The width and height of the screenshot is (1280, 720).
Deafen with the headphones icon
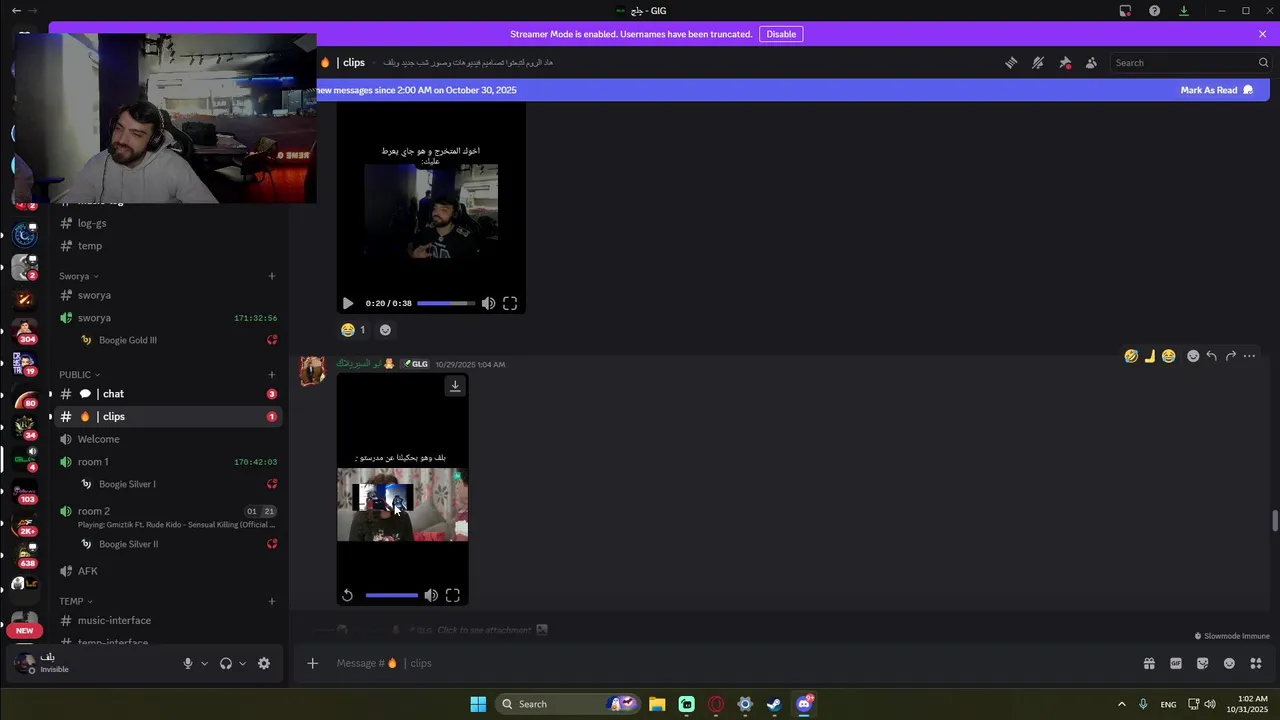[x=226, y=663]
